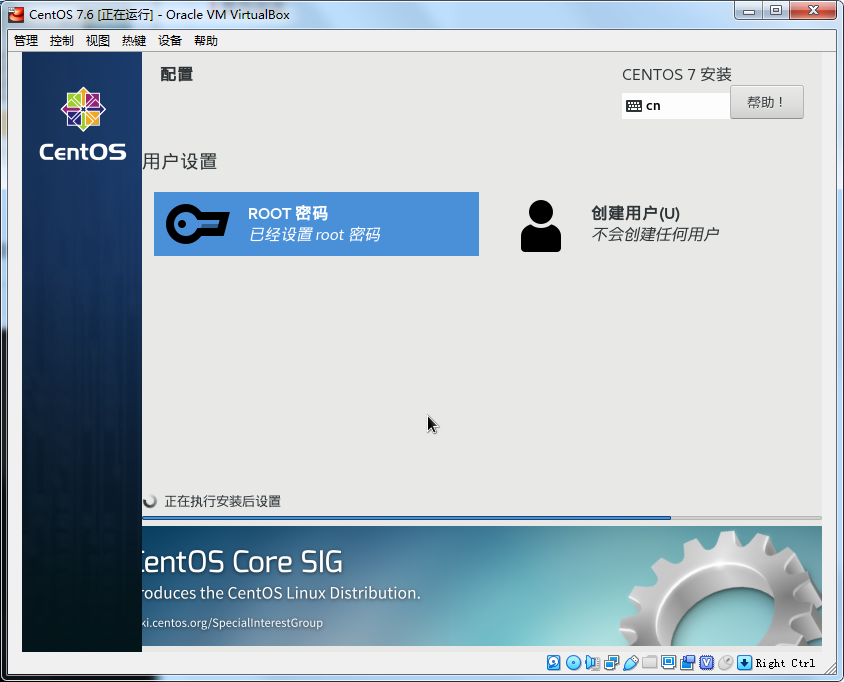The height and width of the screenshot is (682, 844).
Task: Minimize the VirtualBox window
Action: [x=749, y=11]
